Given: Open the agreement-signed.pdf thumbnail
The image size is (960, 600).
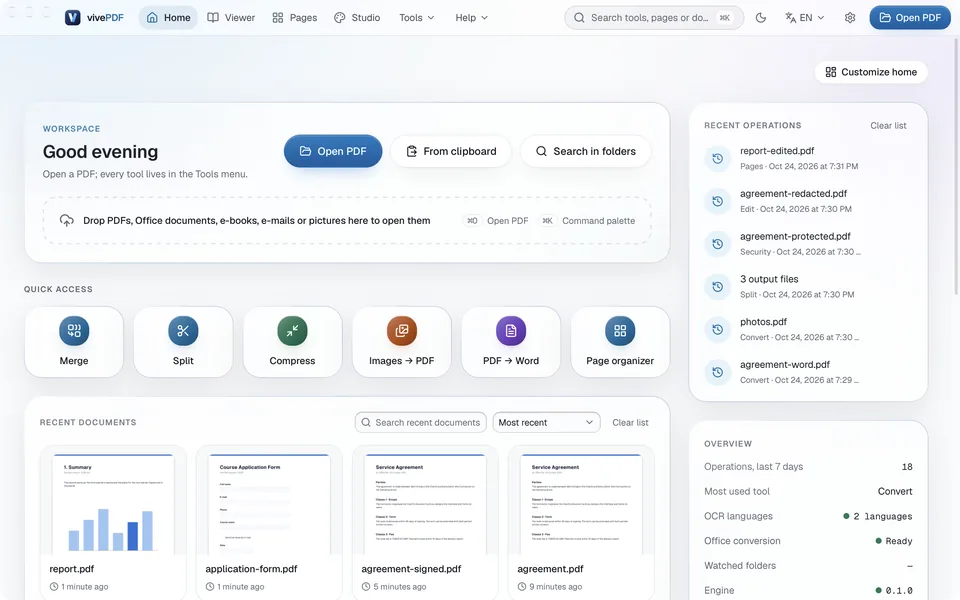Looking at the screenshot, I should click(x=425, y=504).
